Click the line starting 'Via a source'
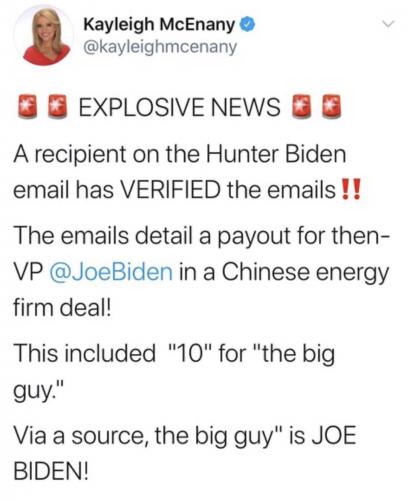 tap(185, 436)
